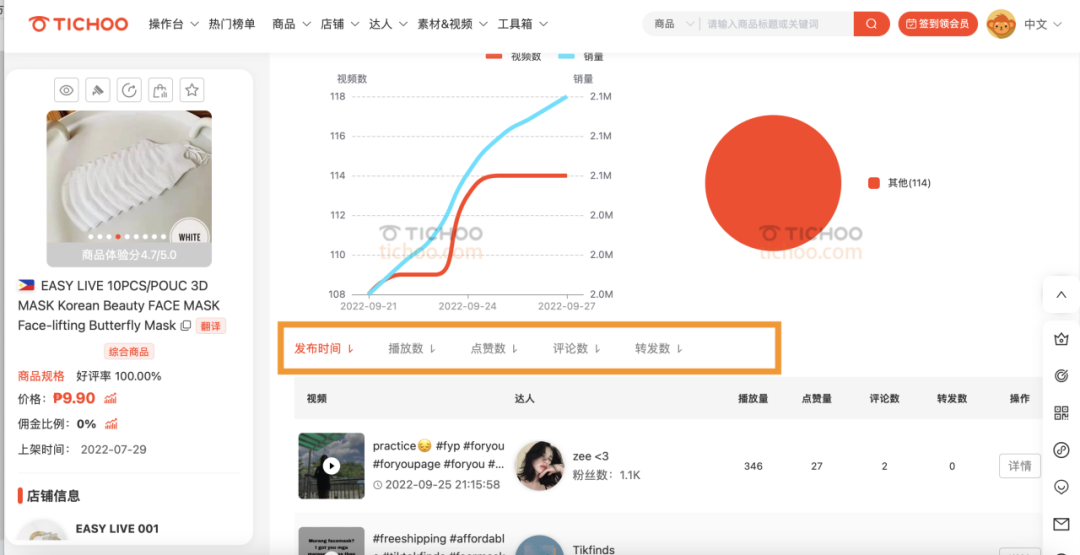Image resolution: width=1080 pixels, height=555 pixels.
Task: Sort videos by 评论数 tab
Action: pyautogui.click(x=577, y=348)
